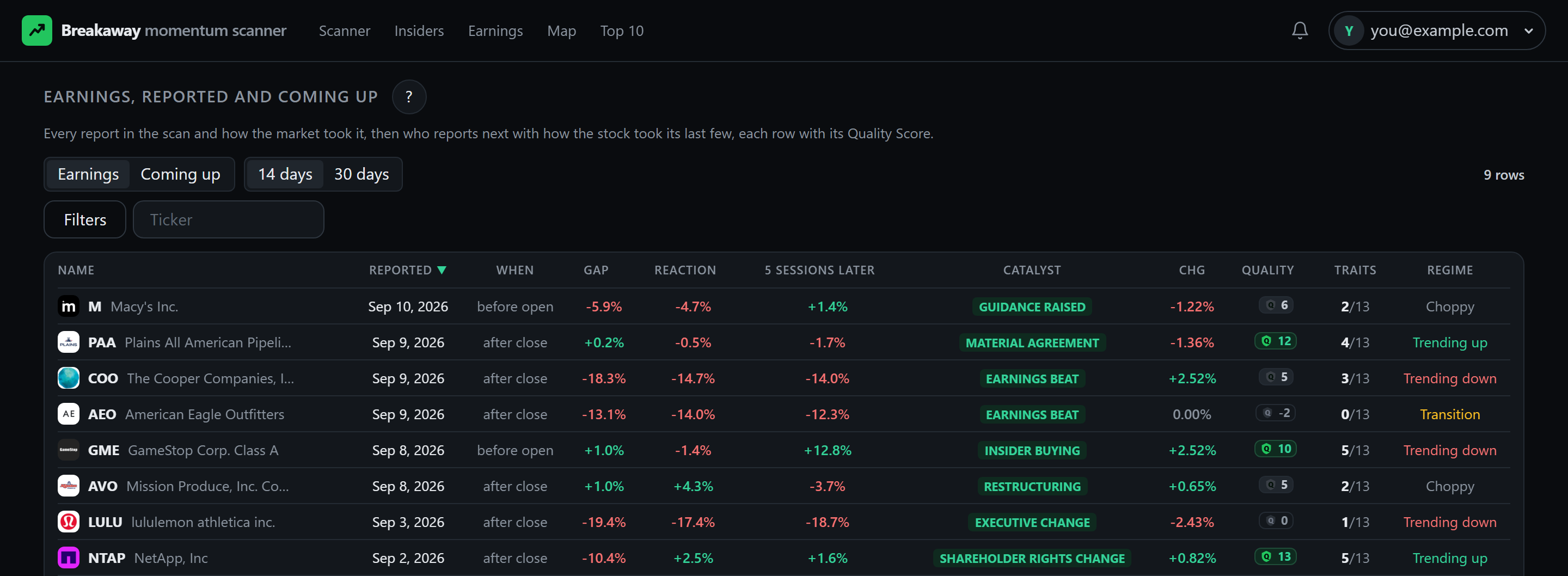The height and width of the screenshot is (576, 1568).
Task: Click PAA's Trending up regime
Action: point(1450,343)
